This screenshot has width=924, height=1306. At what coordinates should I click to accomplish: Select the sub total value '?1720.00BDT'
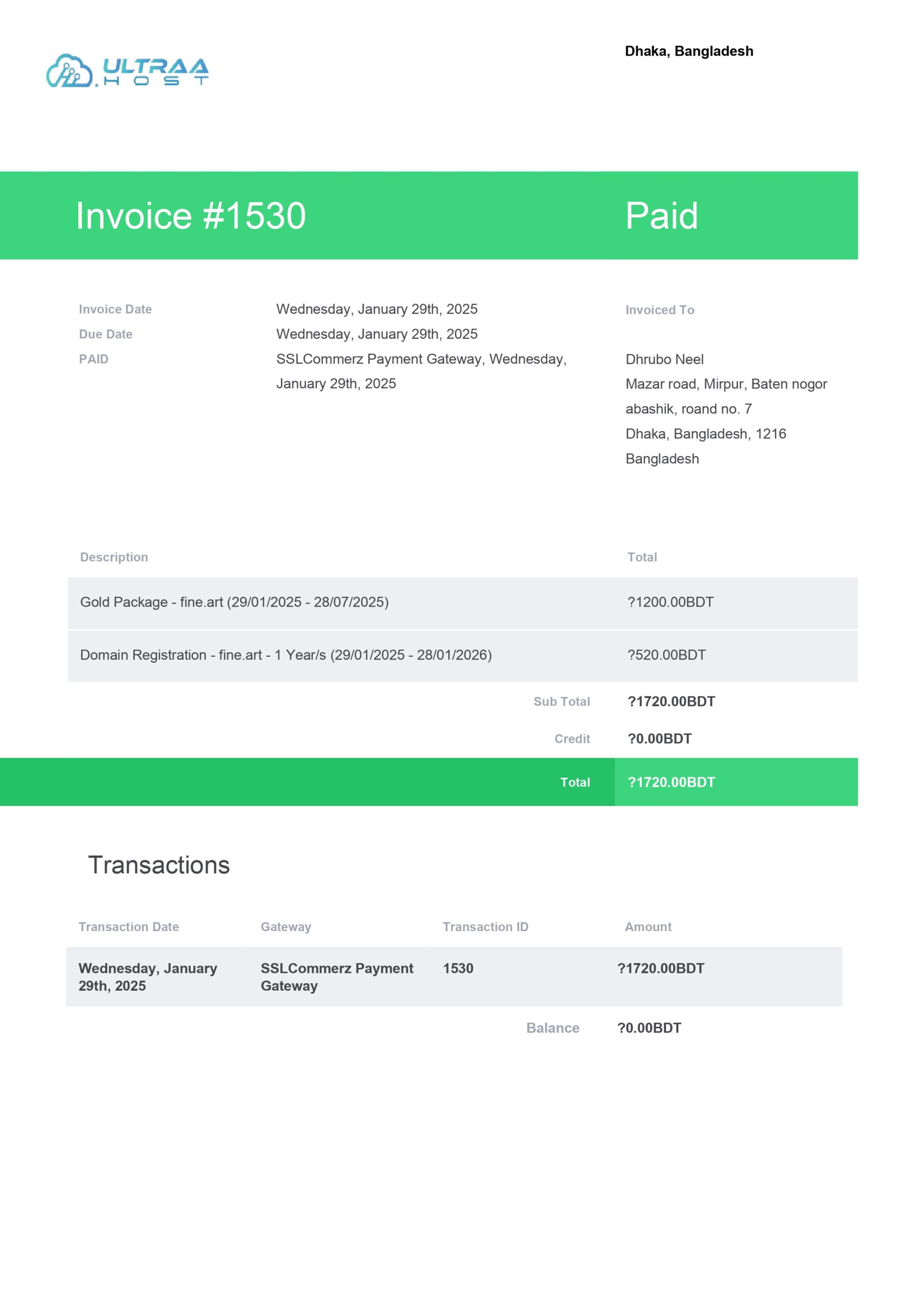(x=671, y=702)
